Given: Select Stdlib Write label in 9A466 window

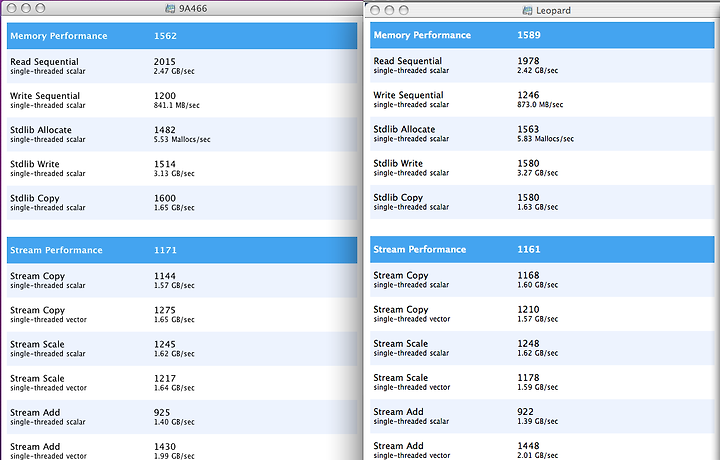Looking at the screenshot, I should 35,164.
